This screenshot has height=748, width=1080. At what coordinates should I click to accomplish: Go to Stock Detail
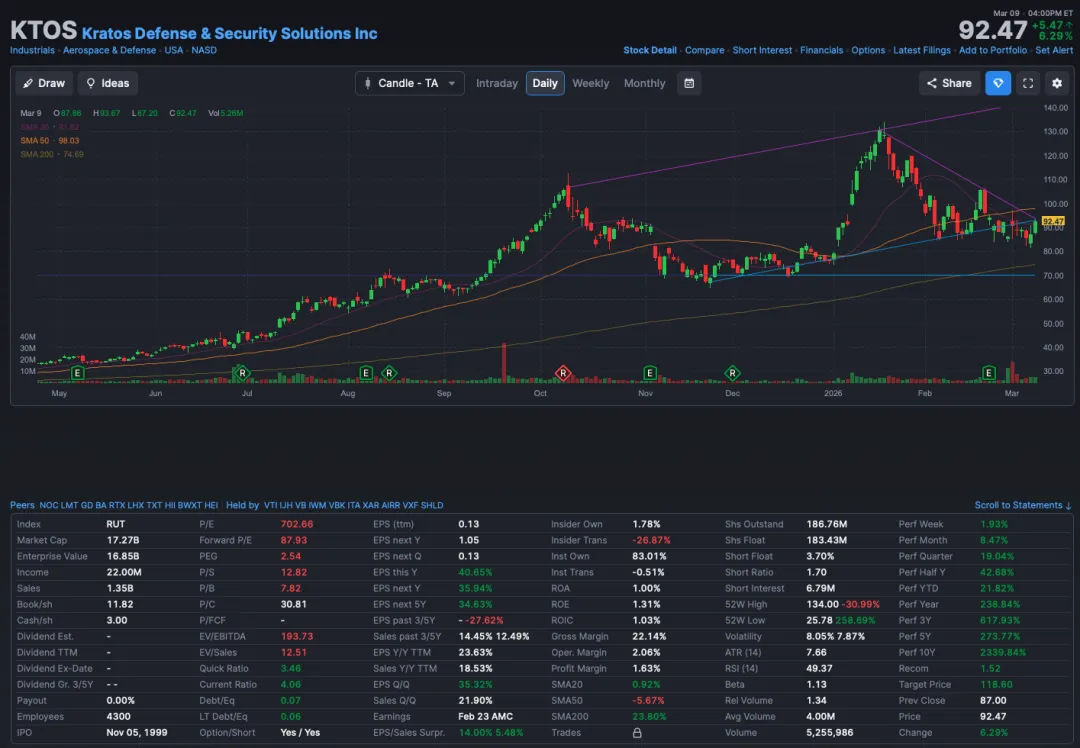pos(650,50)
